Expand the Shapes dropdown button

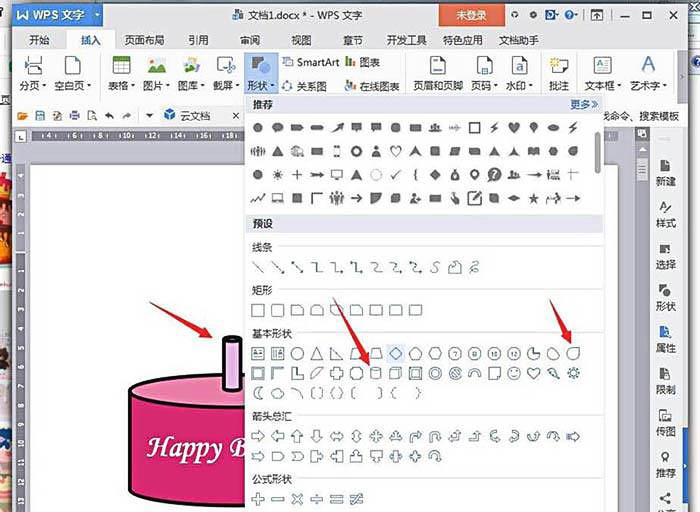tap(261, 73)
